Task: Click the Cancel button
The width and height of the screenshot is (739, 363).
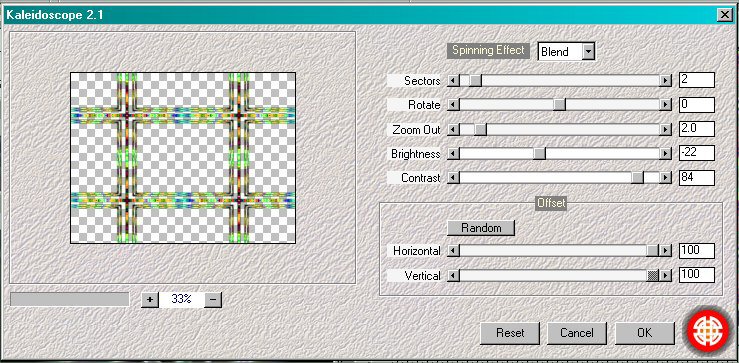Action: (x=577, y=333)
